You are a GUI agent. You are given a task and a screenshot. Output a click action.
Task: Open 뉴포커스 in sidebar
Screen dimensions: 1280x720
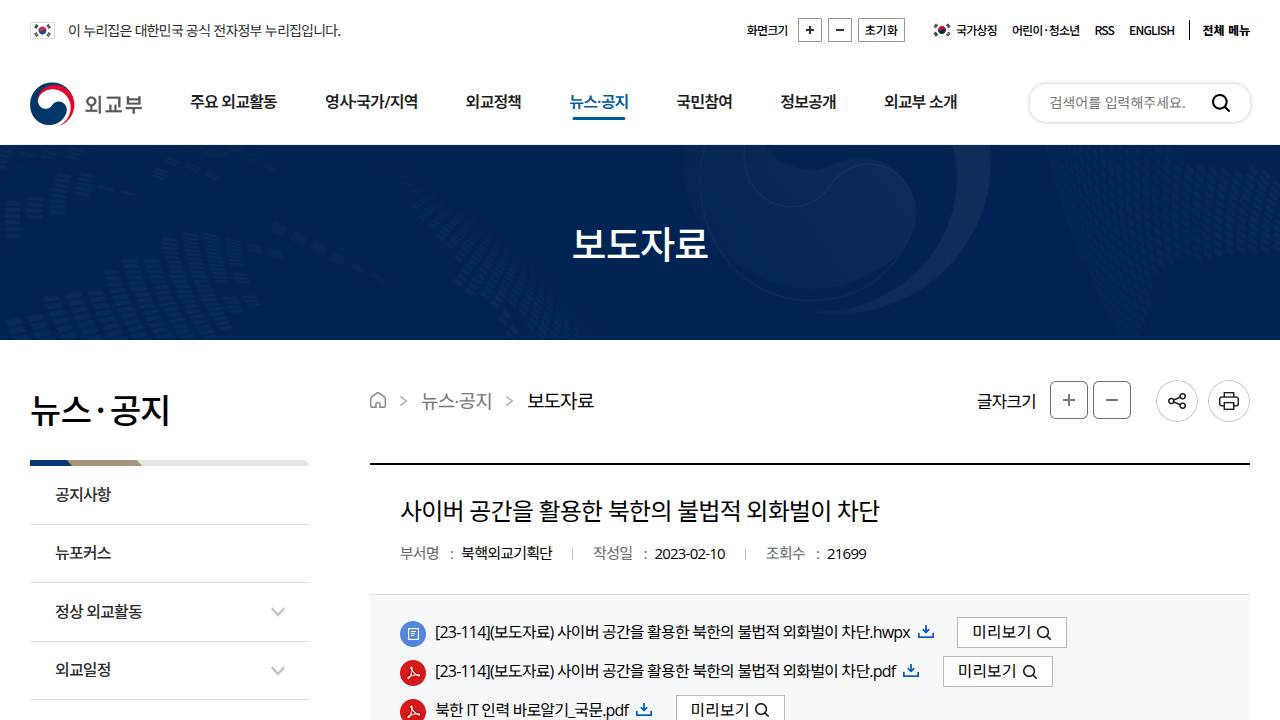pos(170,553)
